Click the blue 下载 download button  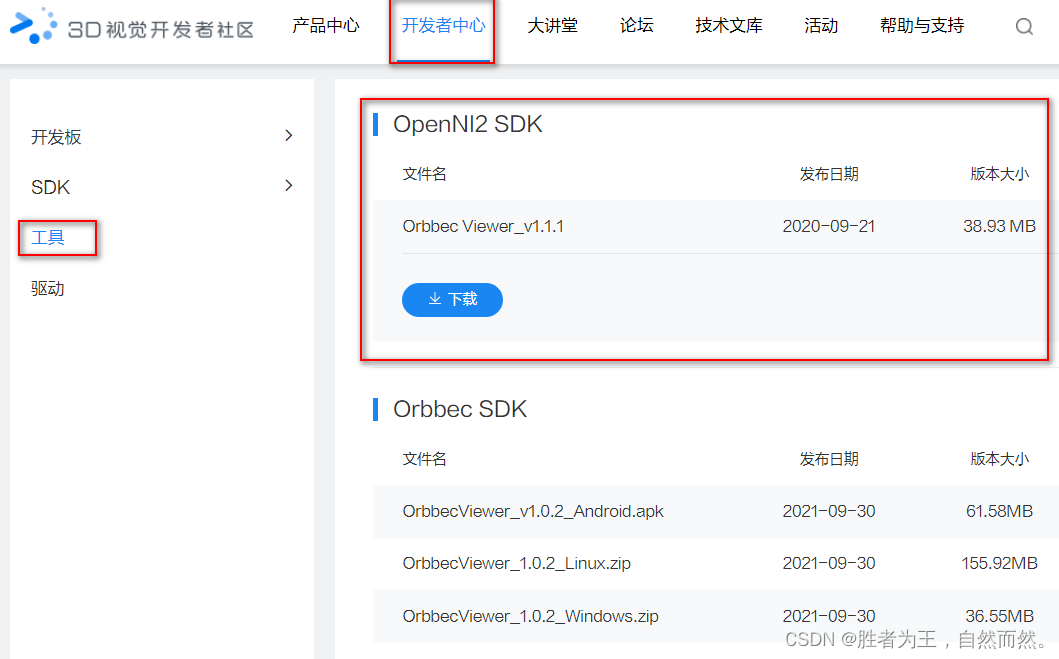pos(452,299)
